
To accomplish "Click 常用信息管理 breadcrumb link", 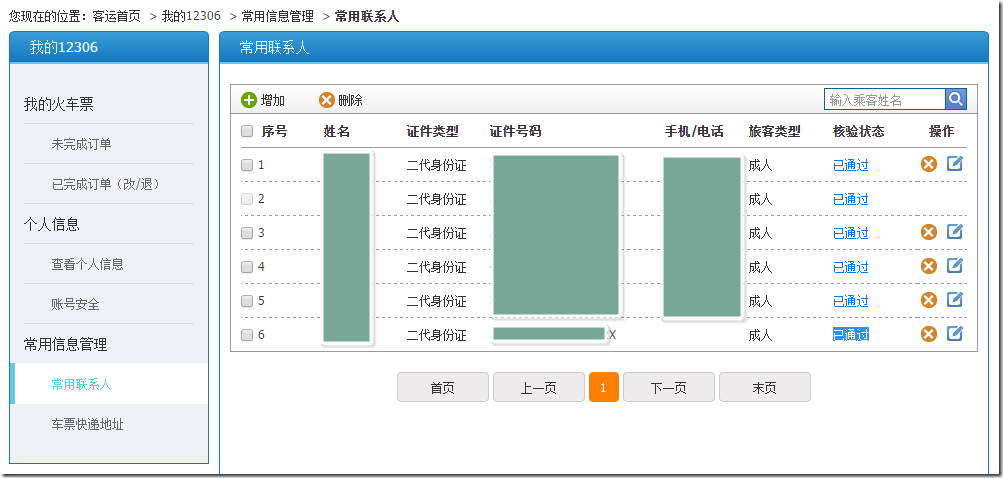I will click(278, 17).
